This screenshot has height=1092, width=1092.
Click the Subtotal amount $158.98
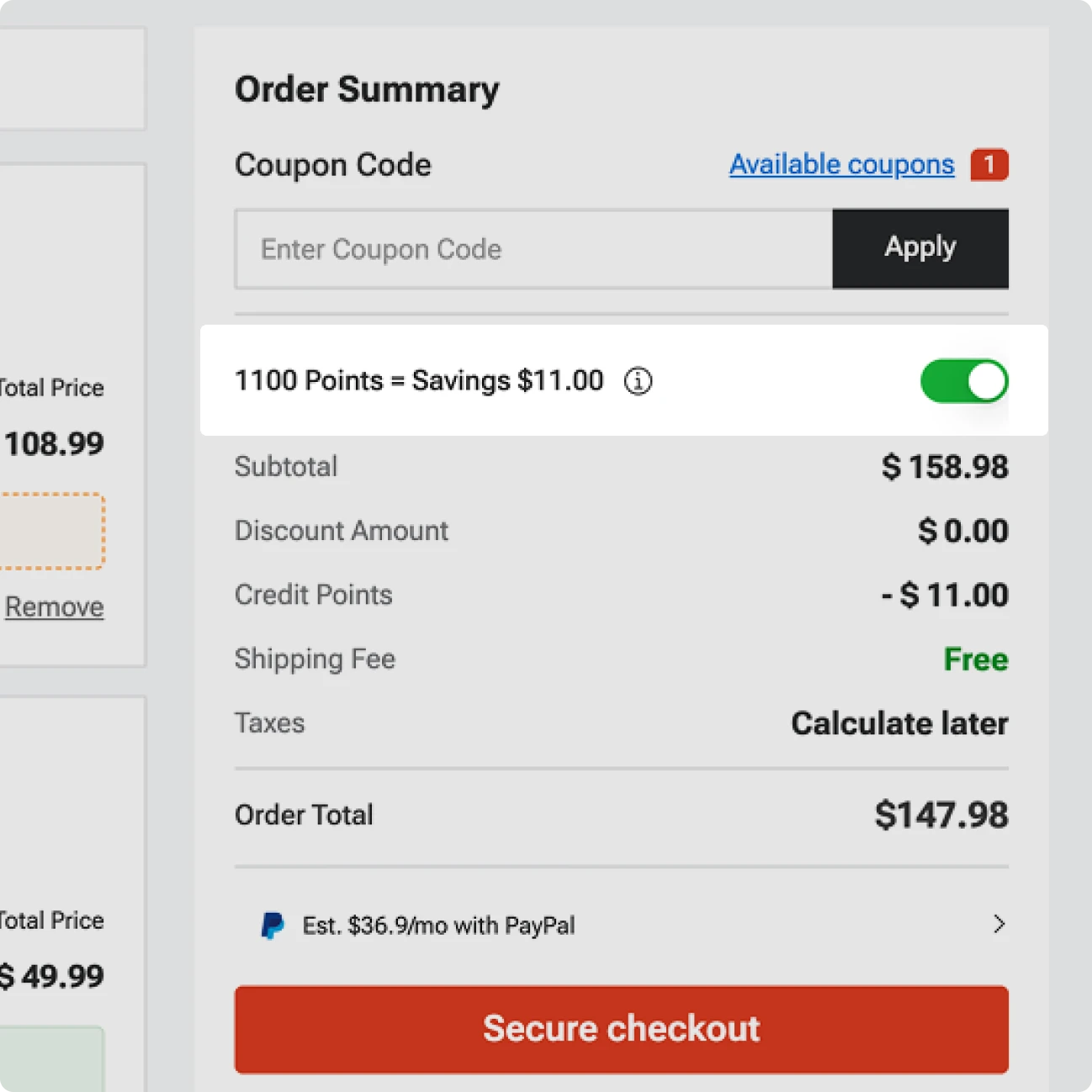[944, 467]
